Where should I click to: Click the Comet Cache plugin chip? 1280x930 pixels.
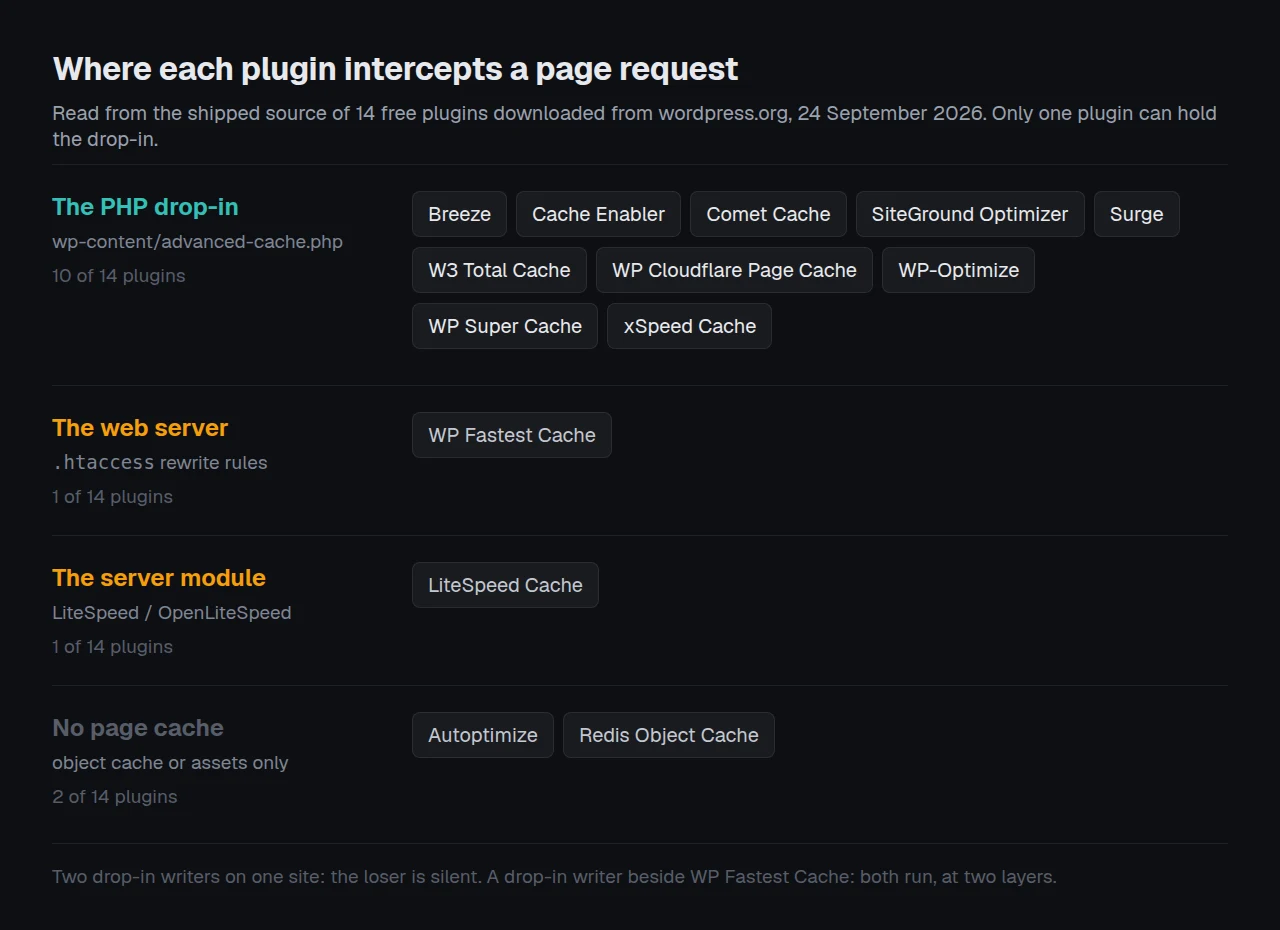[x=768, y=214]
